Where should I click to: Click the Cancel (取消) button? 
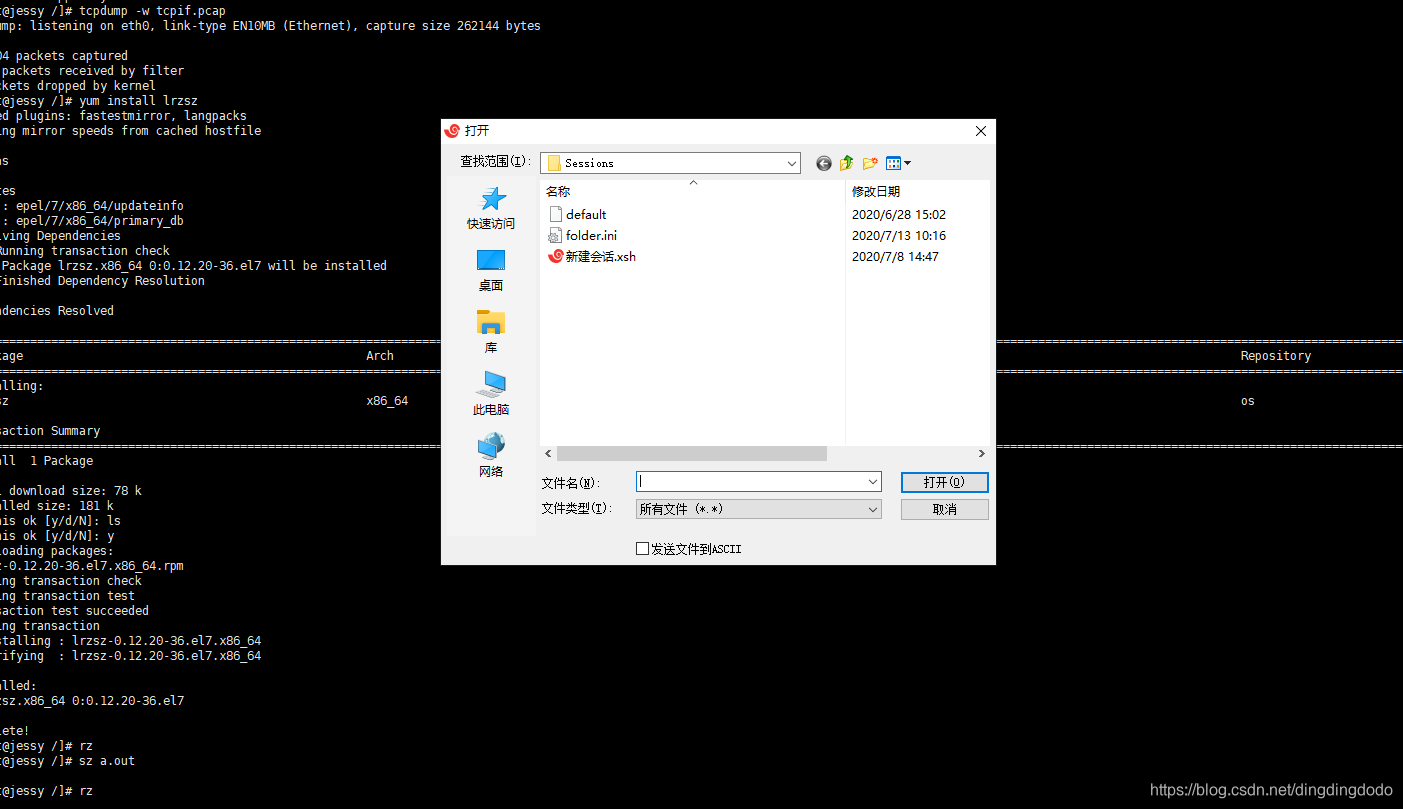pos(944,509)
